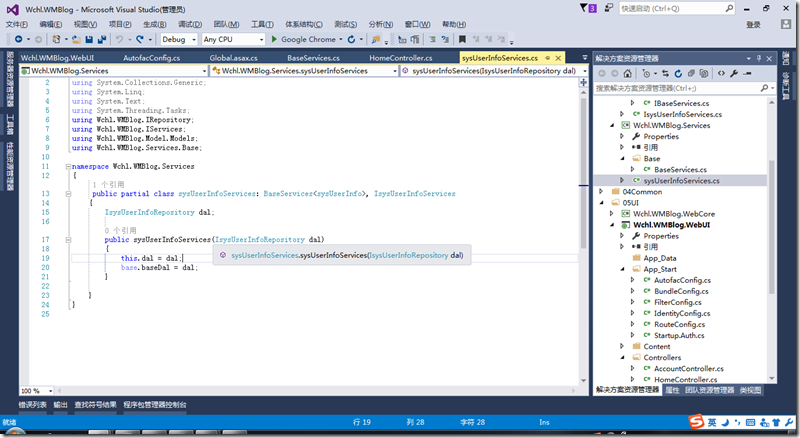Toggle Show All Files in Solution Explorer

[x=704, y=74]
